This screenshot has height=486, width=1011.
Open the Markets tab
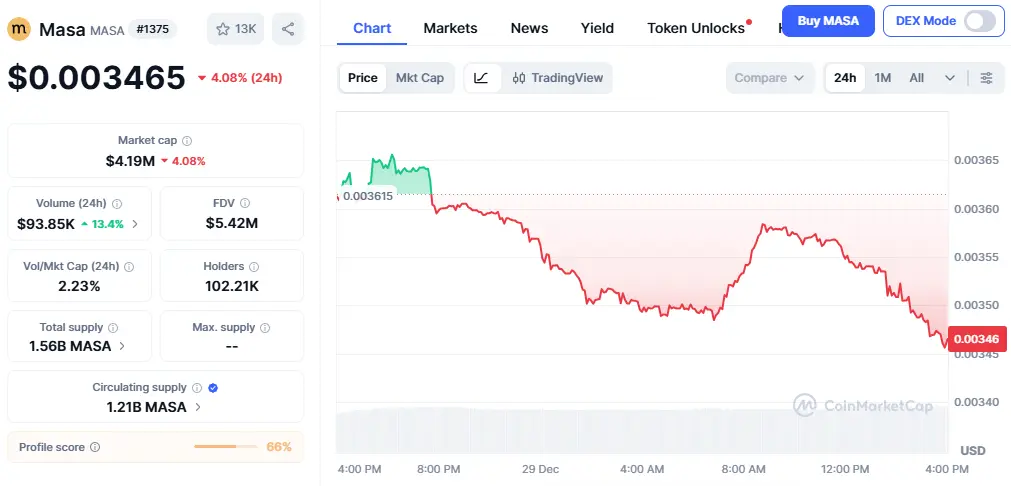(x=451, y=28)
